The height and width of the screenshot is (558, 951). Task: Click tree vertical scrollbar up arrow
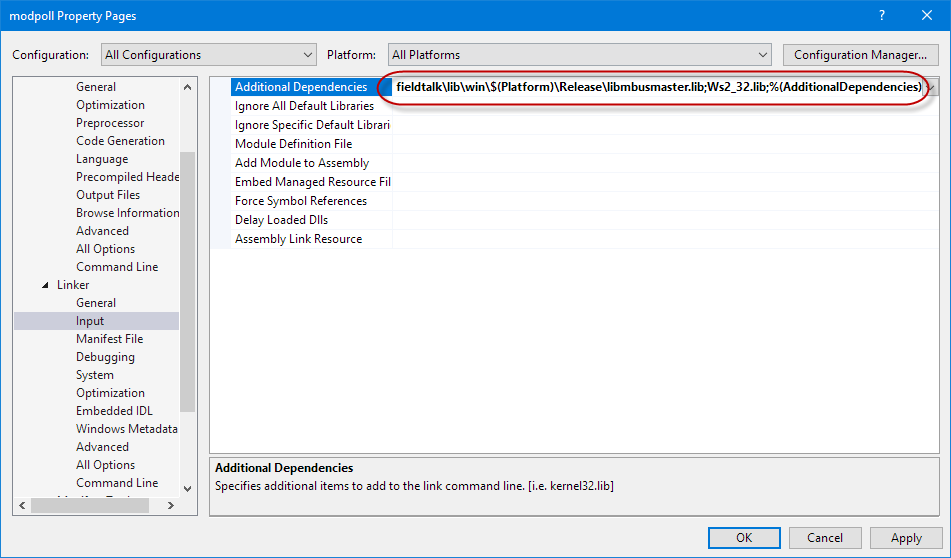pyautogui.click(x=187, y=87)
